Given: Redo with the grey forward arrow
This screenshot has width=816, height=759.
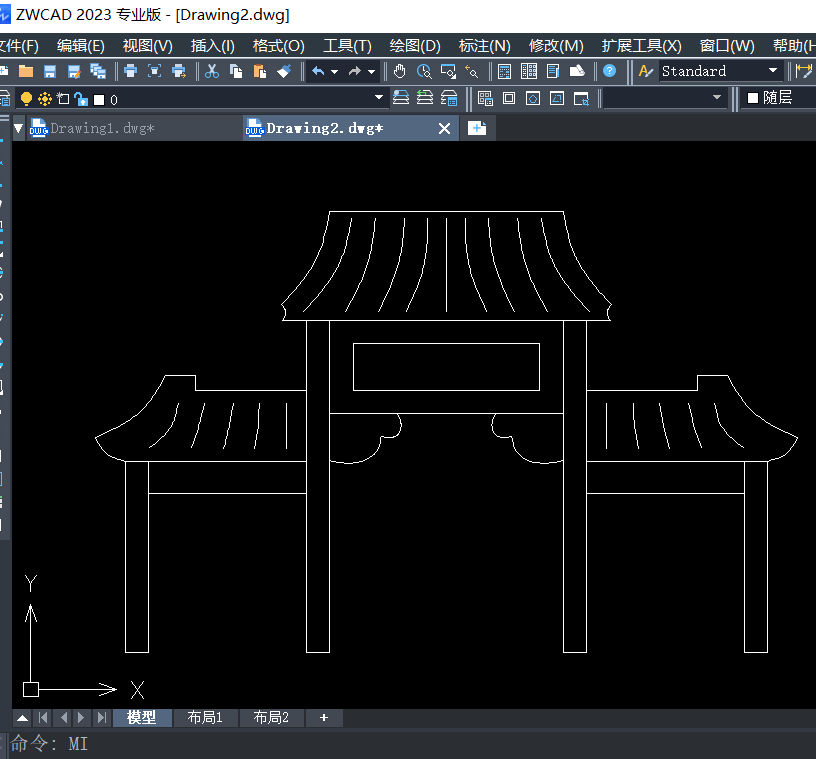Looking at the screenshot, I should pos(355,71).
